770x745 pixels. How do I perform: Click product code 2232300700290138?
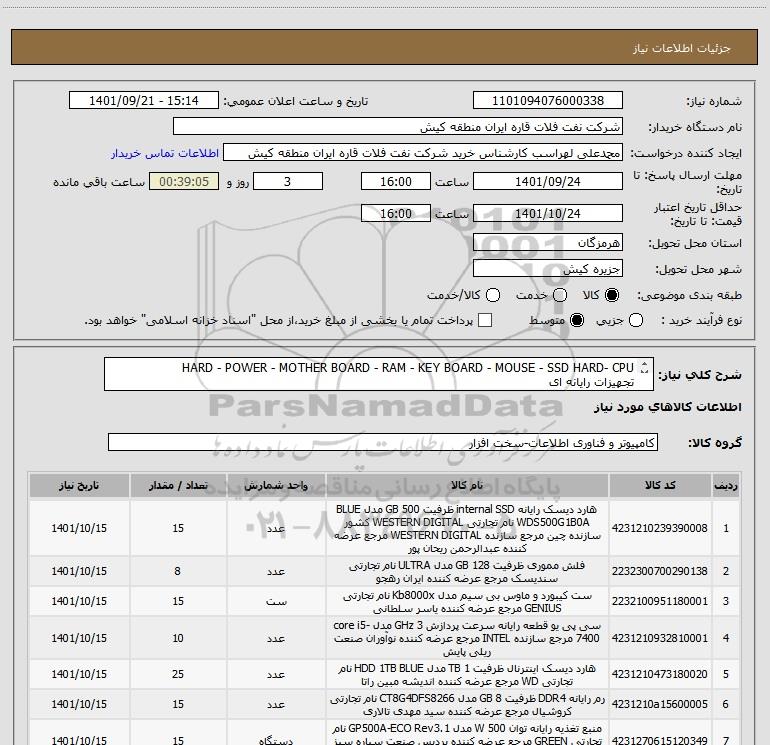(x=660, y=571)
